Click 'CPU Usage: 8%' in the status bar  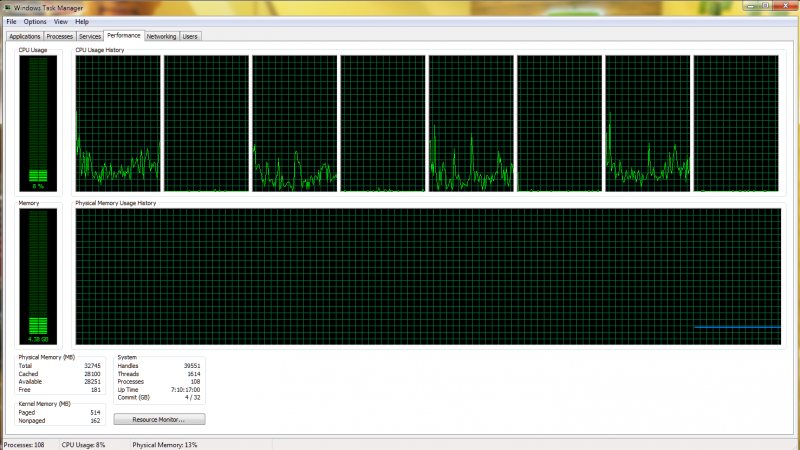click(83, 445)
